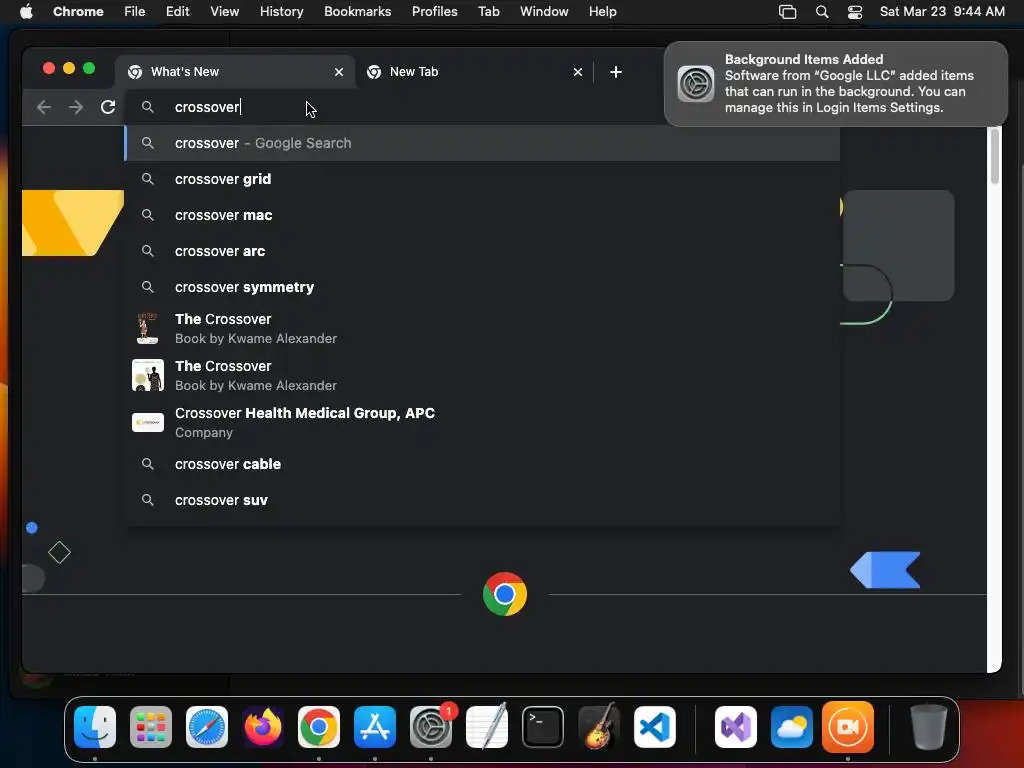Open the View menu
The image size is (1024, 768).
[224, 12]
